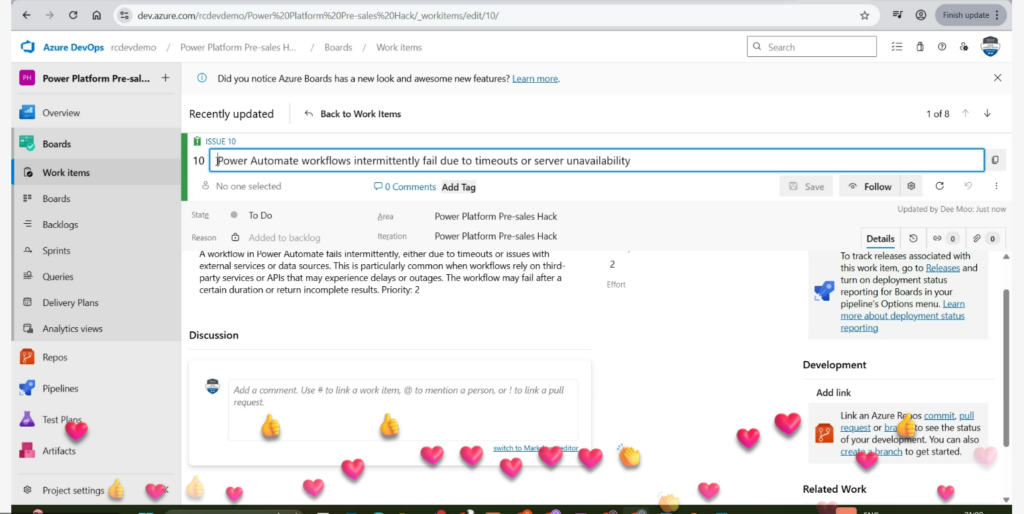Open the Overview hub in sidebar
1024x514 pixels.
[61, 113]
